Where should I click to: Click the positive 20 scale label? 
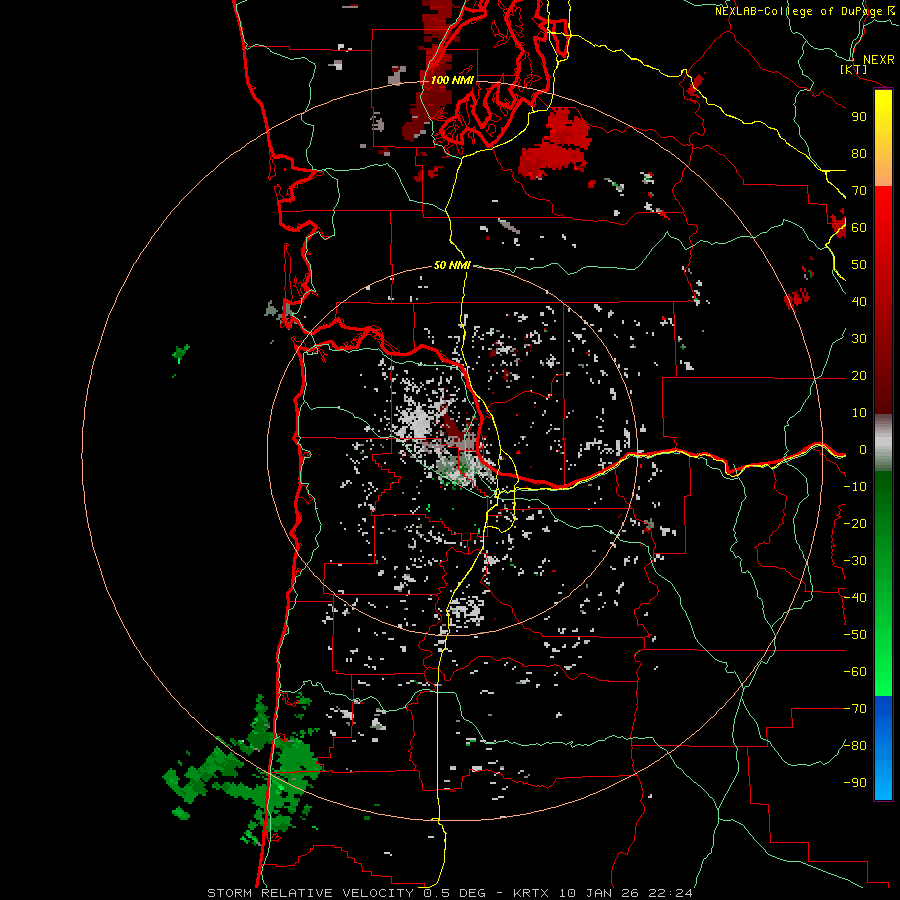pyautogui.click(x=859, y=376)
